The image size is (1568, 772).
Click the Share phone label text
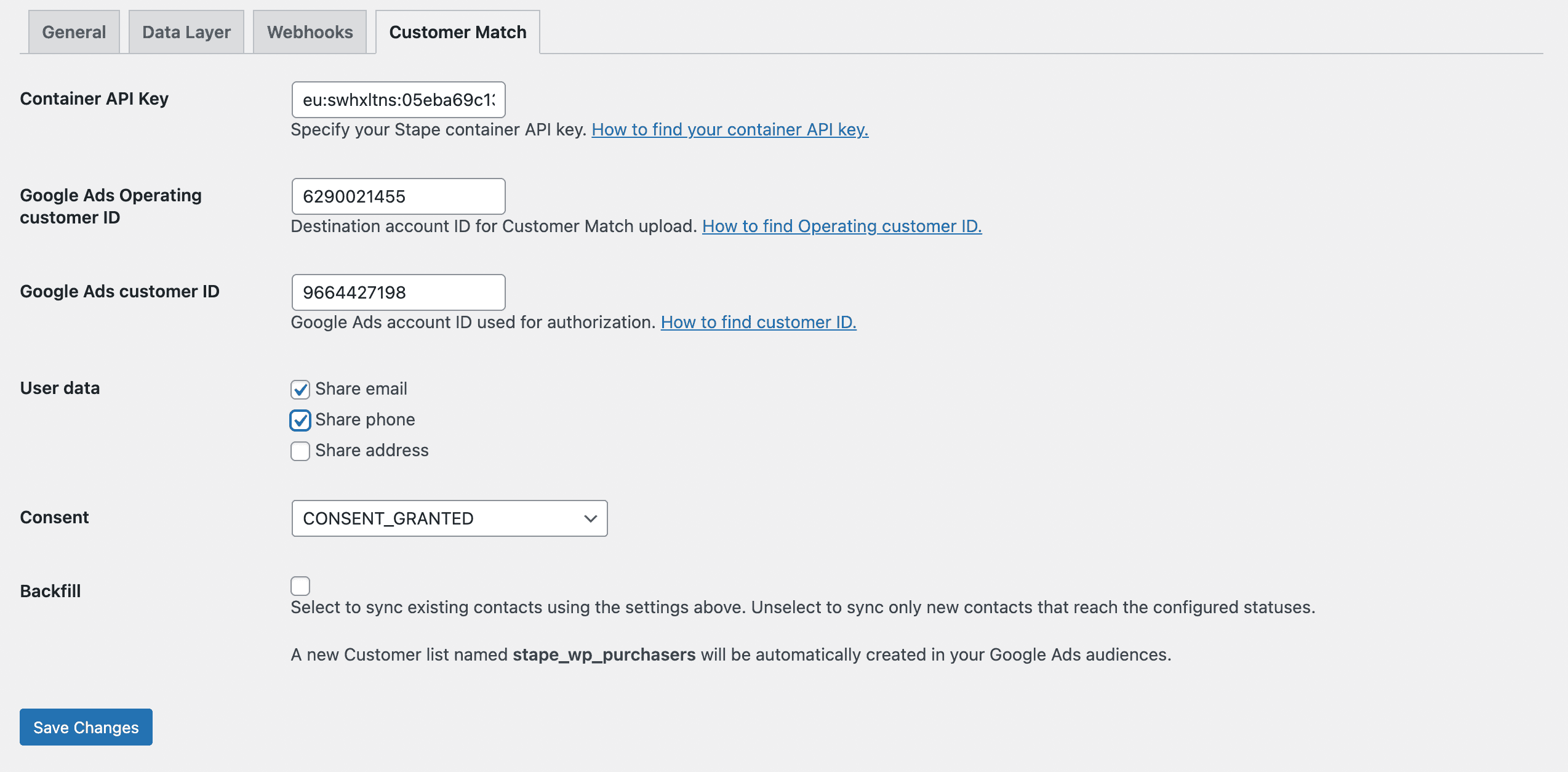pos(365,420)
